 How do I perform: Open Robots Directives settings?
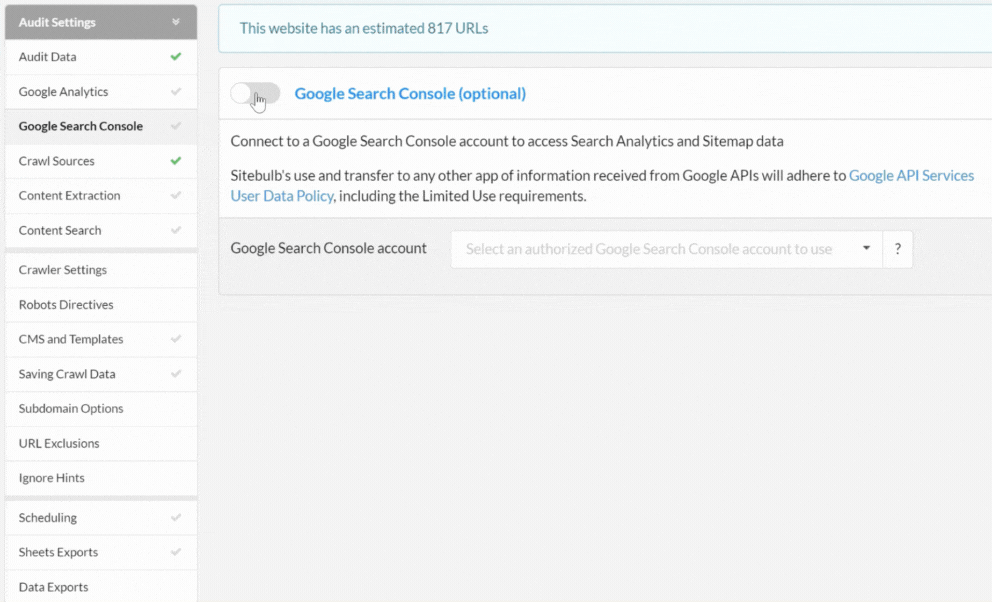coord(101,305)
